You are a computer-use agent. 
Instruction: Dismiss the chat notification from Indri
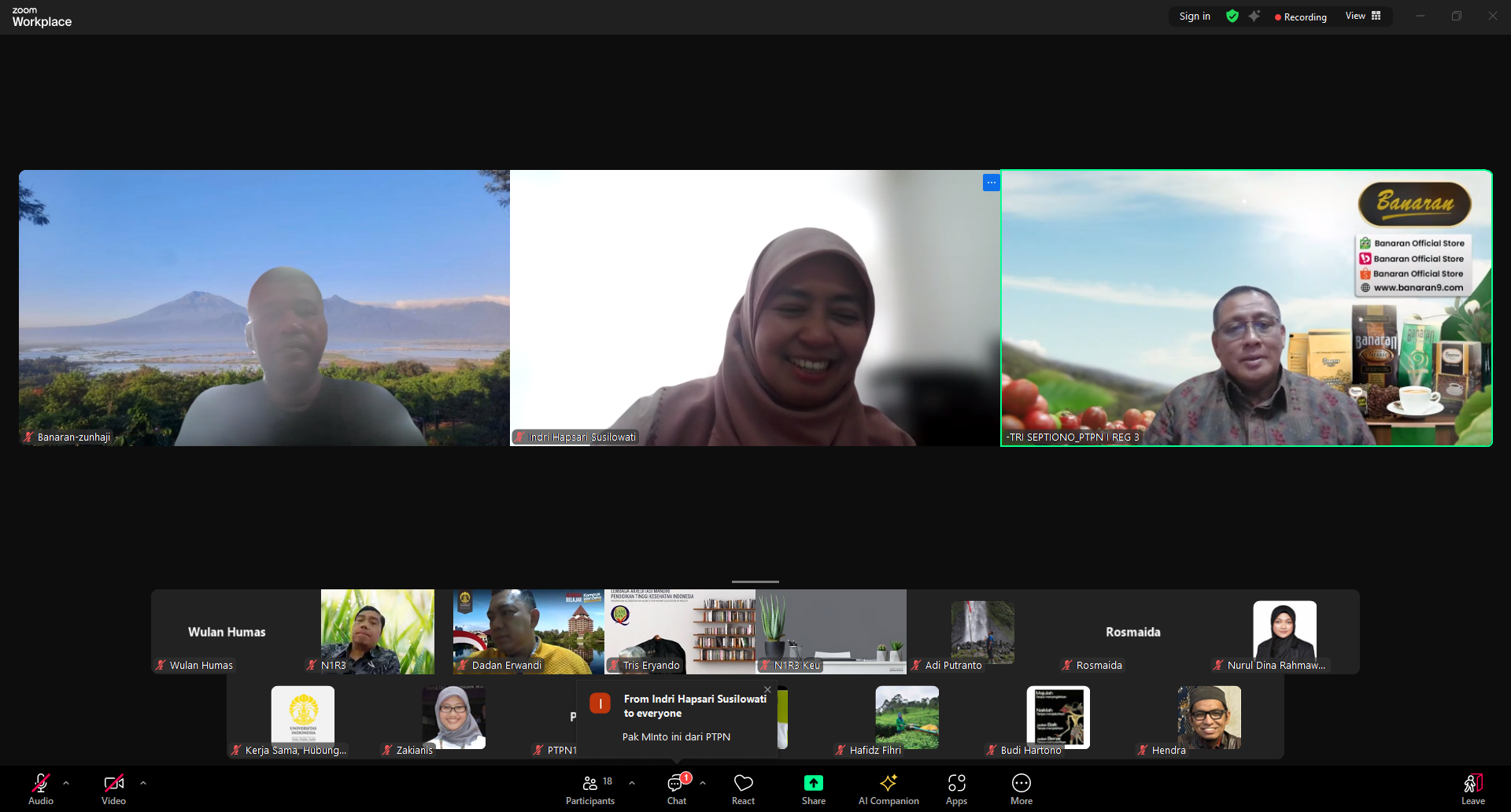tap(767, 689)
